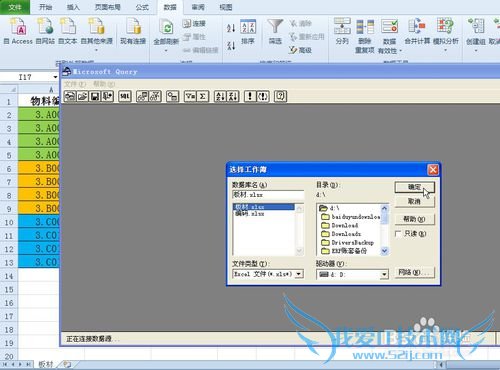500x370 pixels.
Task: Click the 网络 (Network) button
Action: [415, 272]
